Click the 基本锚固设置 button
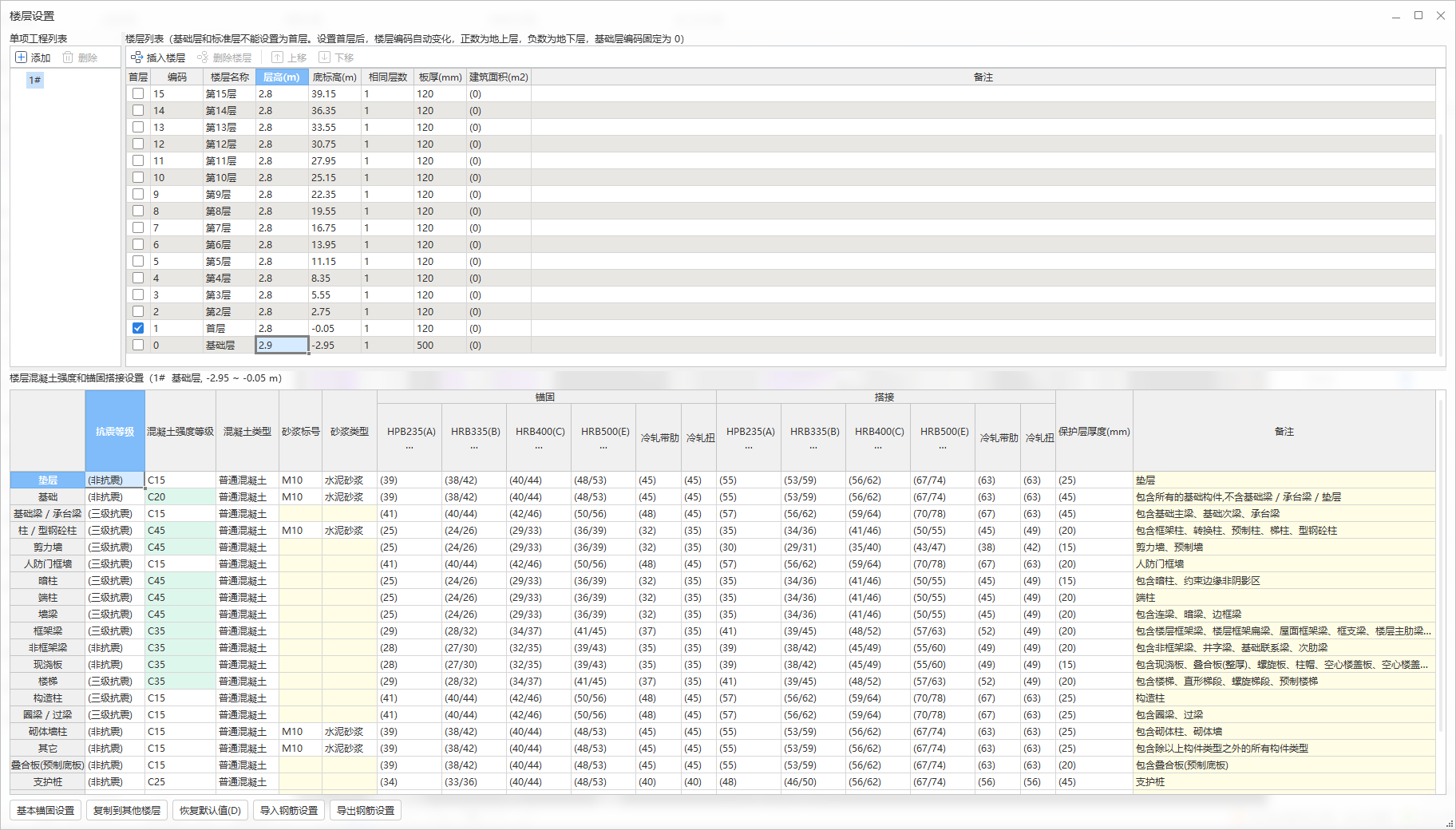This screenshot has width=1456, height=830. (45, 810)
